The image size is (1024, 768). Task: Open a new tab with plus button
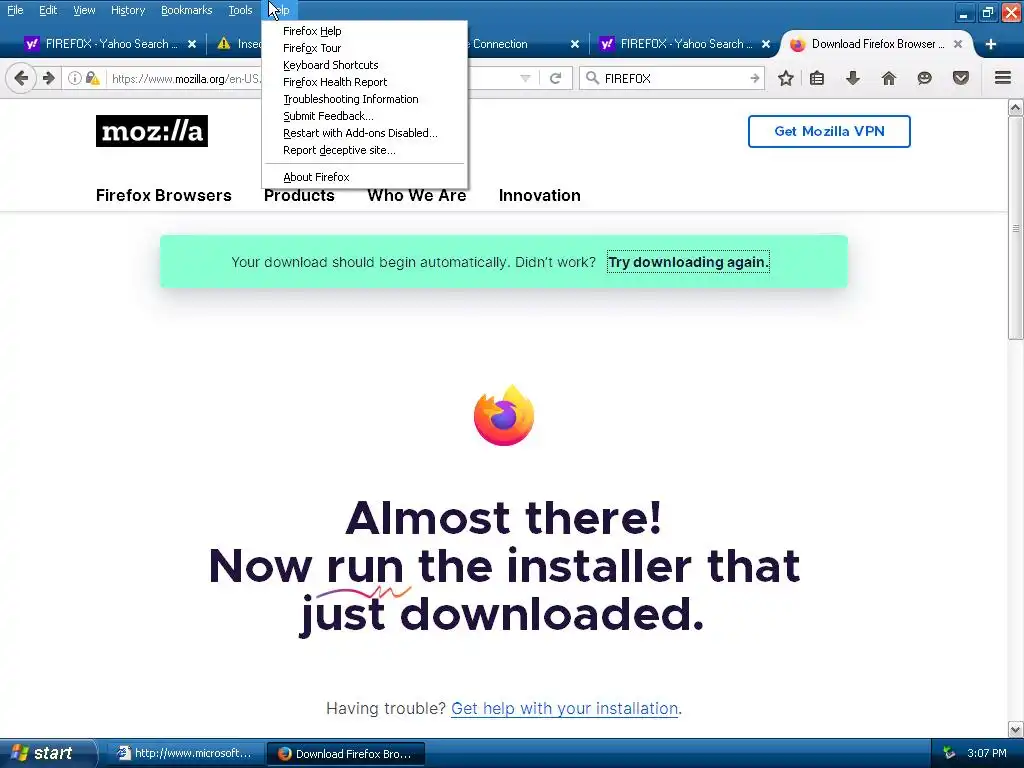[991, 44]
